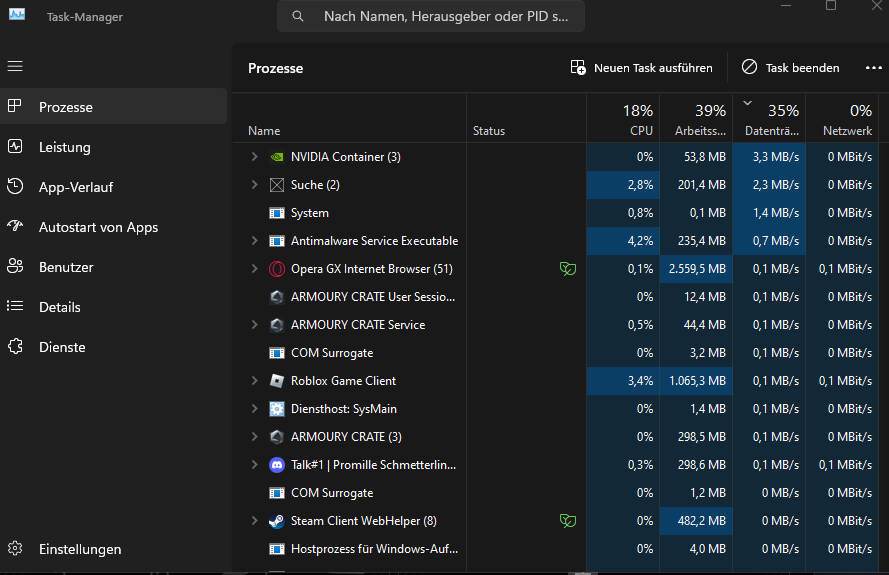Click the Status column header
The image size is (889, 575).
pyautogui.click(x=526, y=119)
